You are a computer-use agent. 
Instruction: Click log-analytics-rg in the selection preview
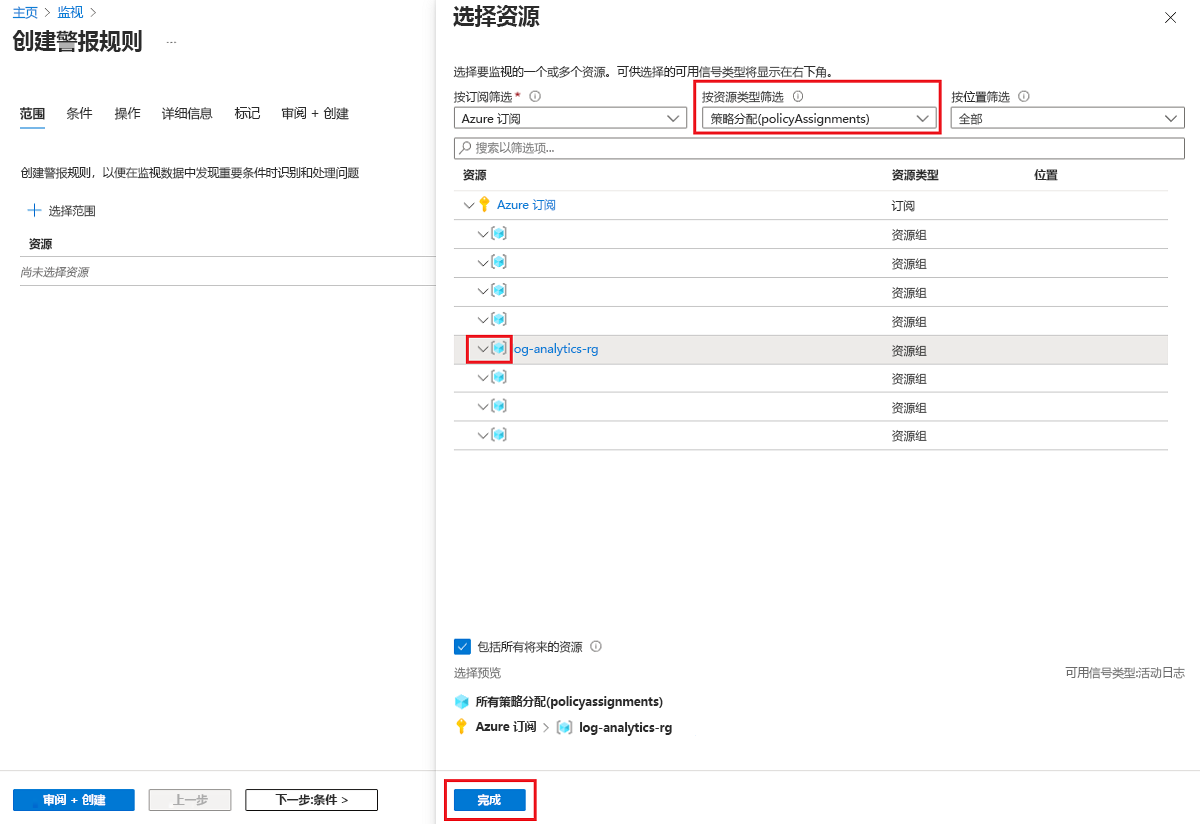[626, 727]
